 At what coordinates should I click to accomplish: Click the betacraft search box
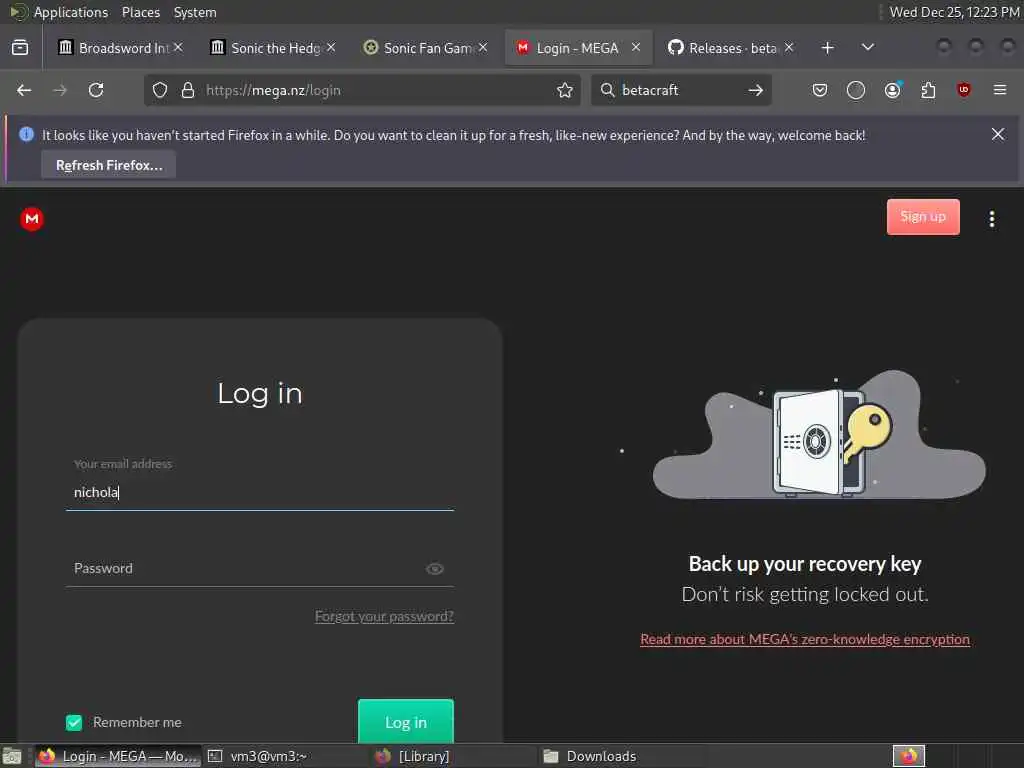point(679,90)
